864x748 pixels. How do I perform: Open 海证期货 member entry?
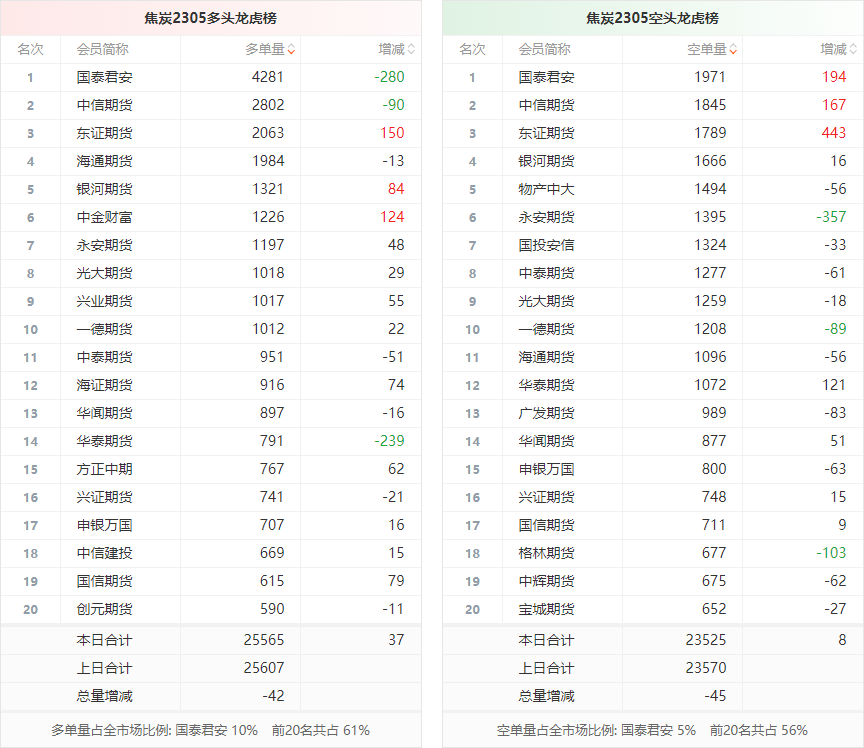pyautogui.click(x=104, y=385)
